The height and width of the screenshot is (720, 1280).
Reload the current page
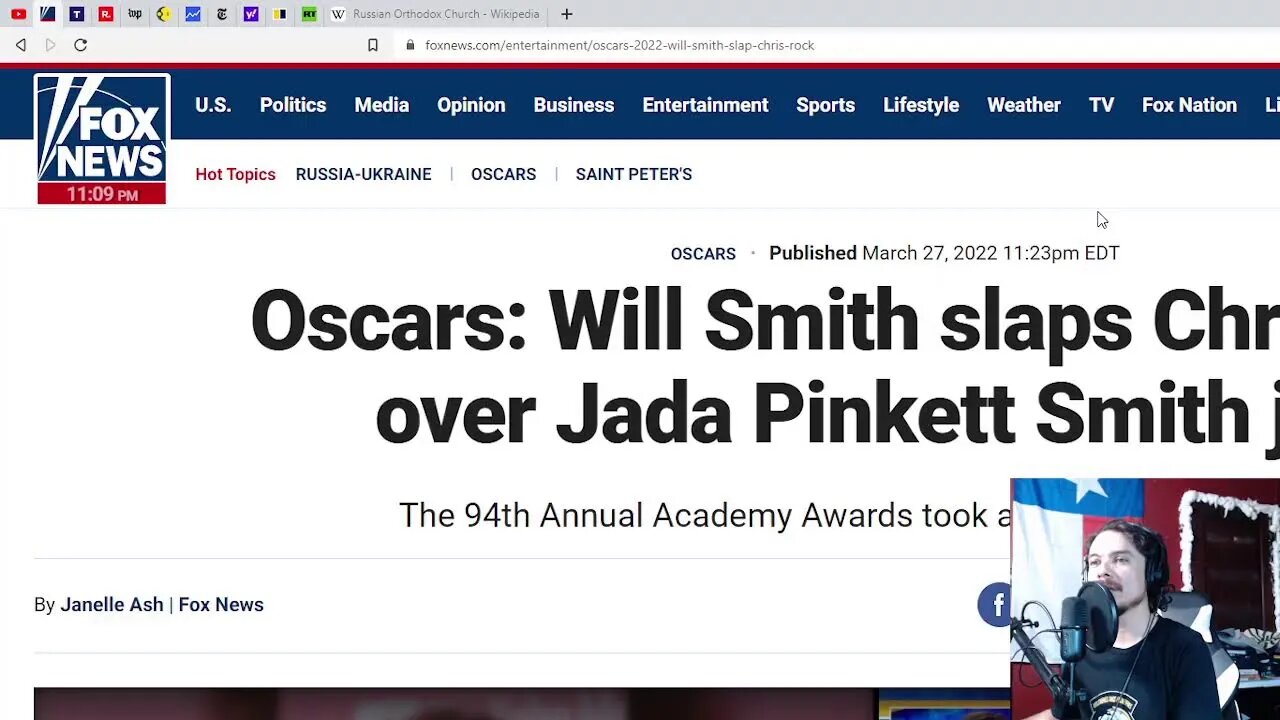click(x=80, y=45)
